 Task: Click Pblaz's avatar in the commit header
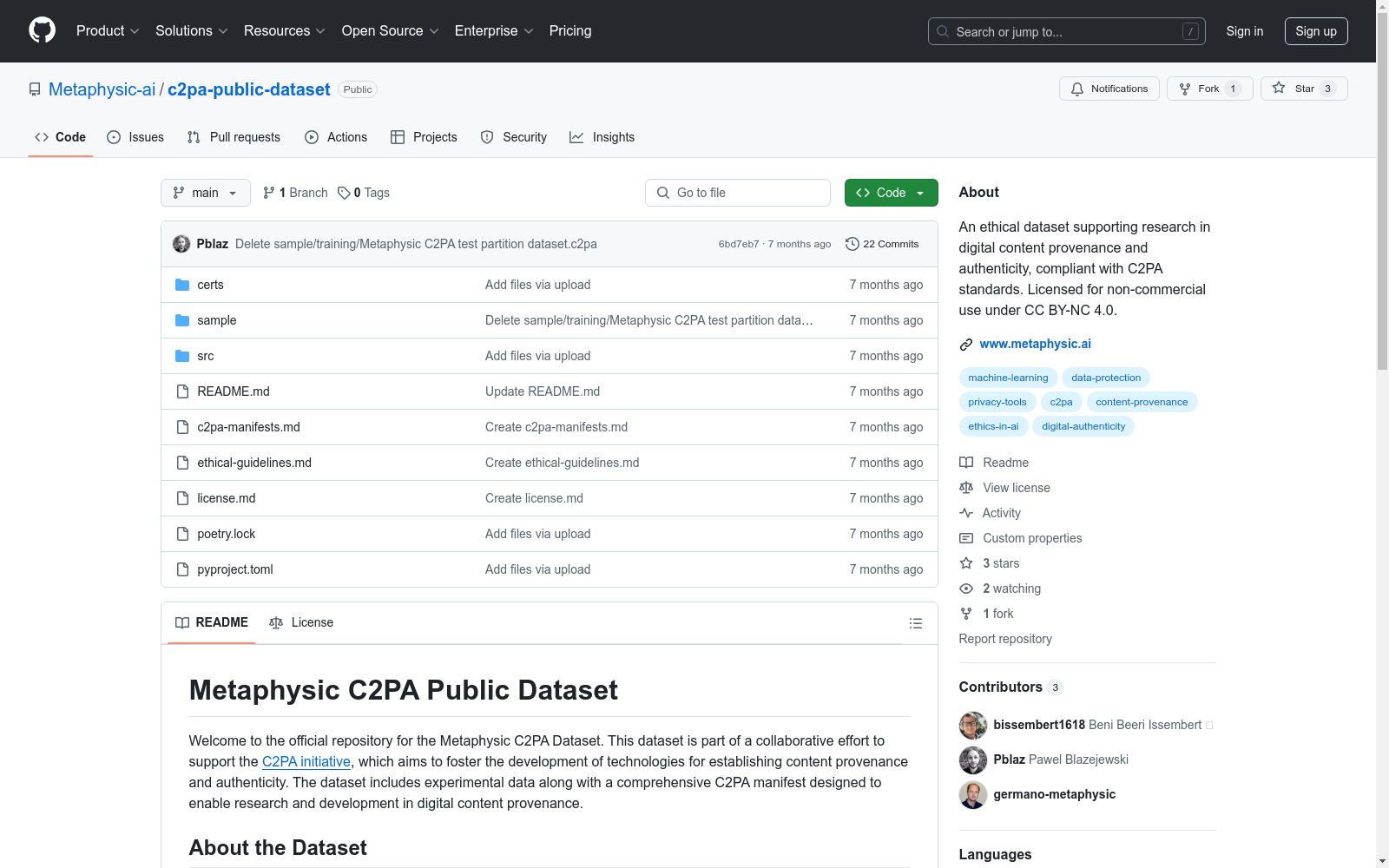pyautogui.click(x=181, y=244)
